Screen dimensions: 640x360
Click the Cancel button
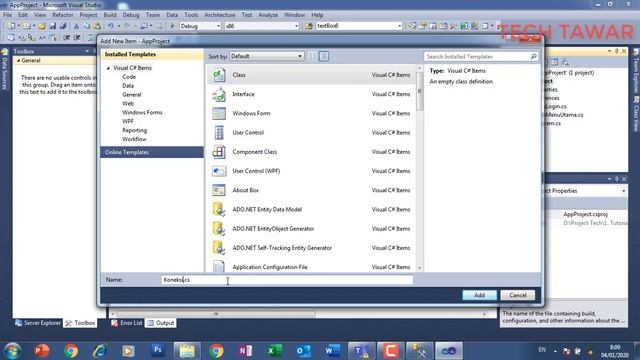(x=518, y=295)
